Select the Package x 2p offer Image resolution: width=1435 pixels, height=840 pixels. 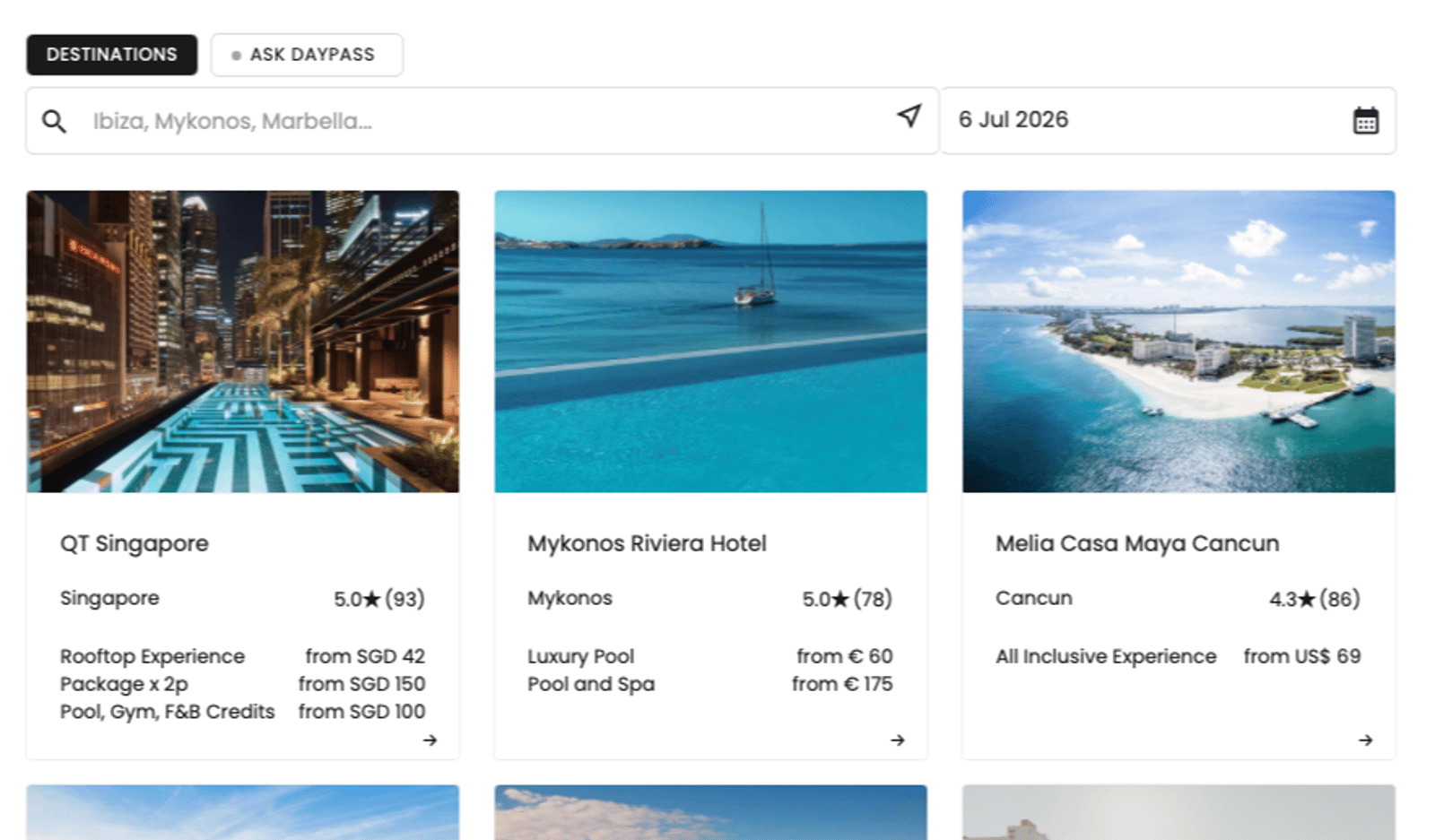(124, 684)
